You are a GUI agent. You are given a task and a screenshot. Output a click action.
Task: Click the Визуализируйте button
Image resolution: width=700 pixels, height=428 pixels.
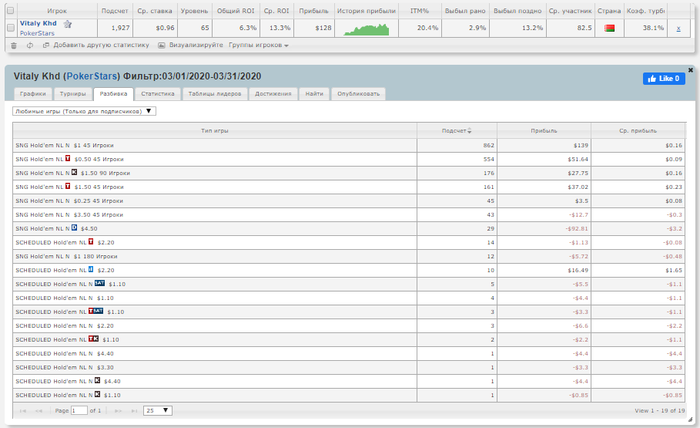click(x=196, y=45)
